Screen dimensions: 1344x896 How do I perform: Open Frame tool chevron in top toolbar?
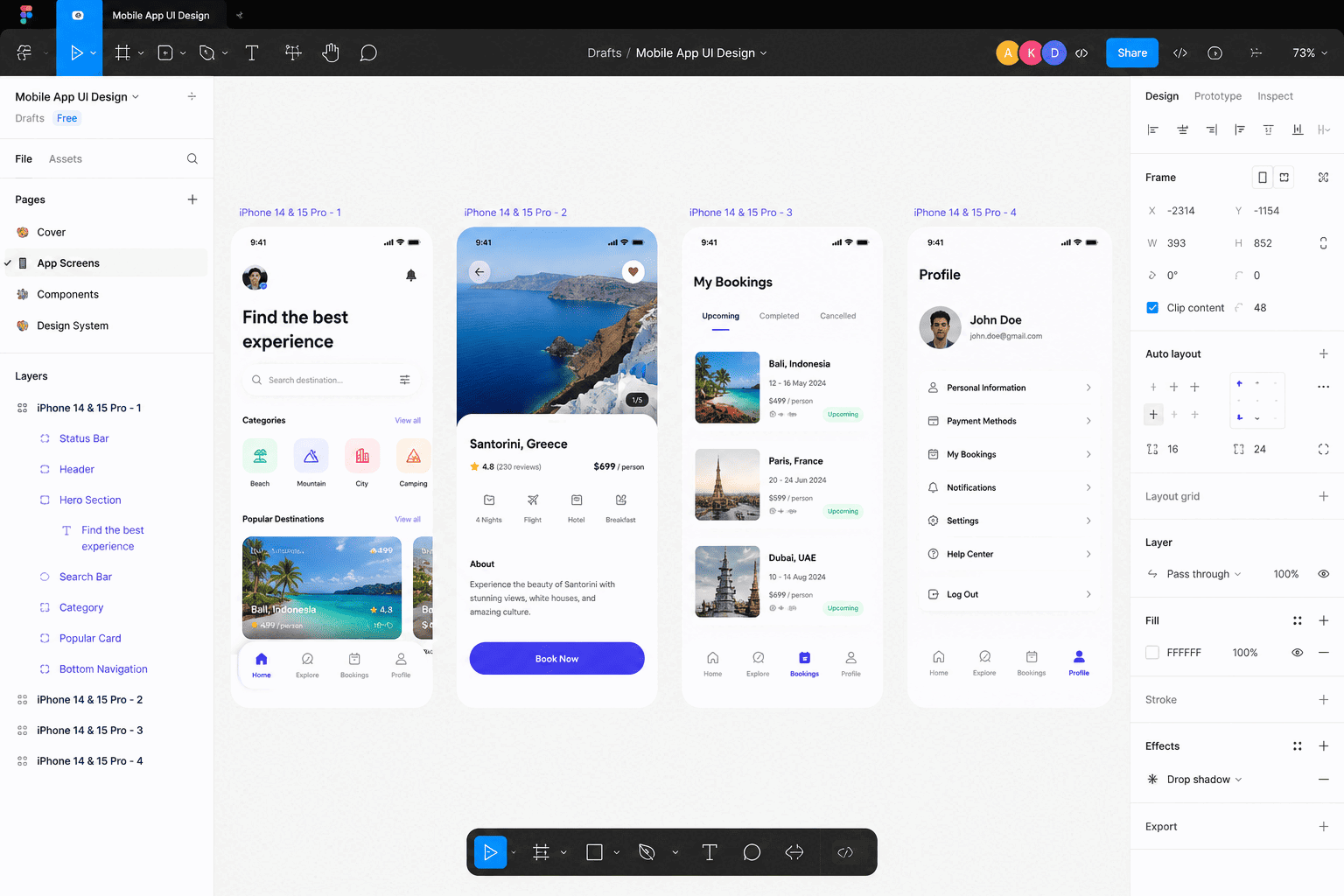141,53
